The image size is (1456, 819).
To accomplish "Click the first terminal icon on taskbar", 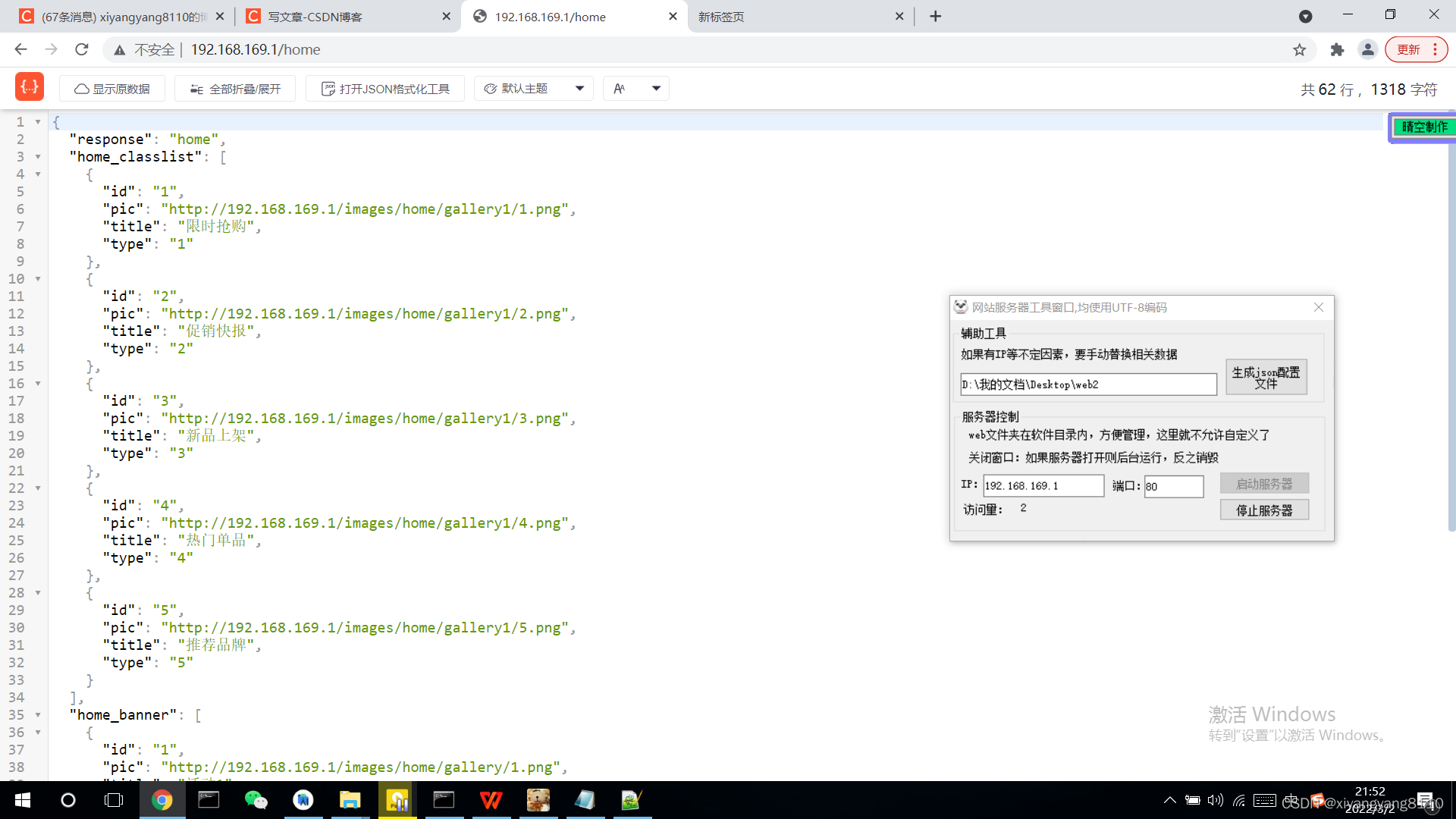I will point(209,800).
